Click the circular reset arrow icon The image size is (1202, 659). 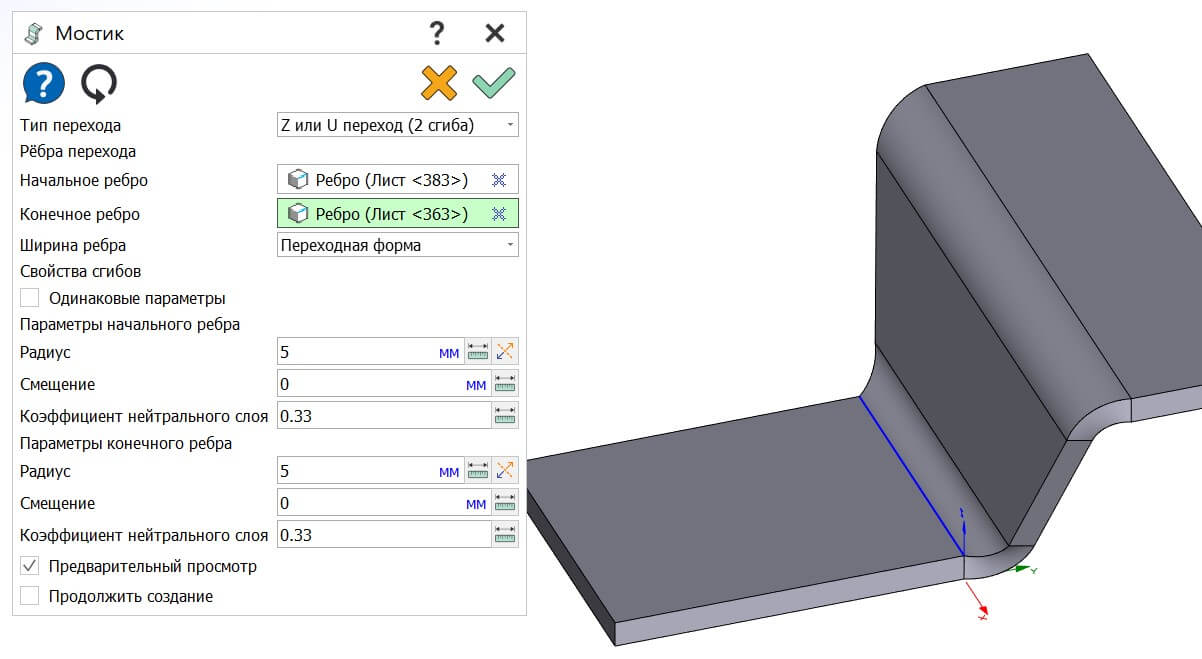[99, 84]
